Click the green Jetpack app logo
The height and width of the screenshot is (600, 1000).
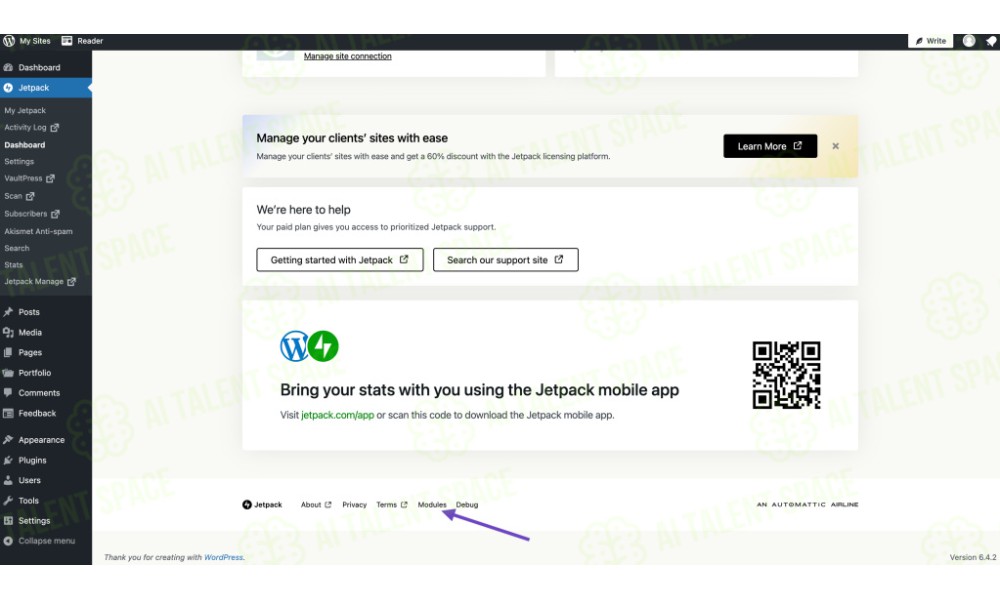pos(323,346)
